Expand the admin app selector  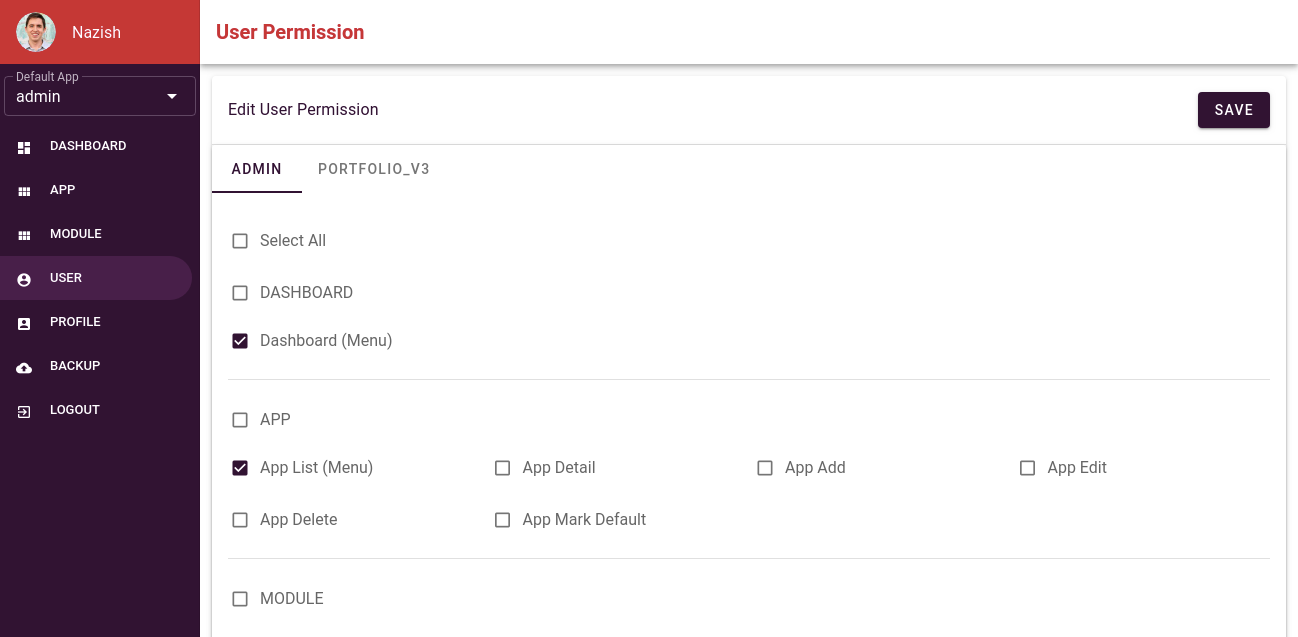tap(100, 96)
